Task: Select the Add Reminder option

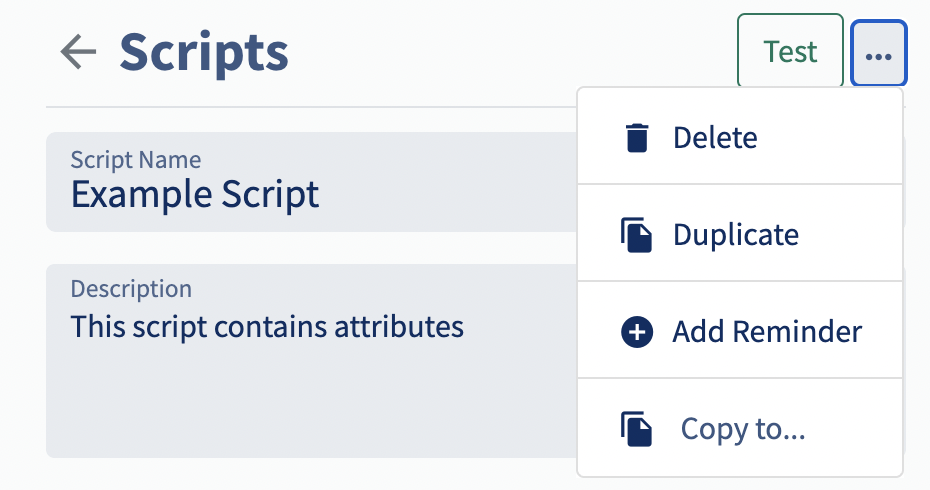Action: (766, 331)
